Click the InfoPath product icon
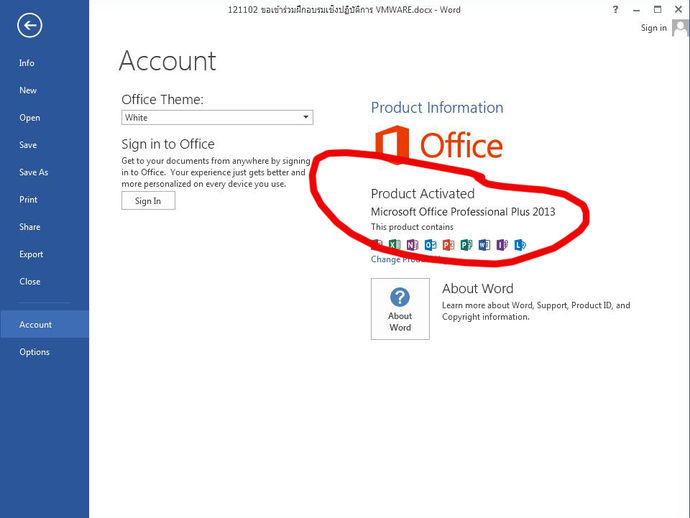 click(502, 244)
